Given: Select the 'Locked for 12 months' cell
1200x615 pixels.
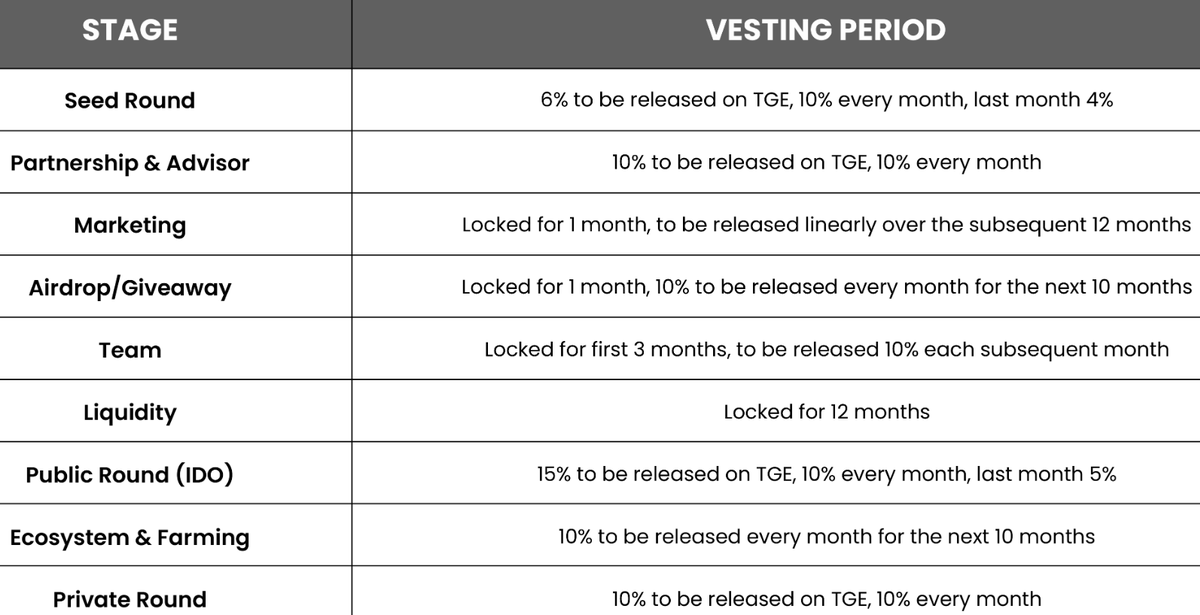Looking at the screenshot, I should click(x=826, y=411).
